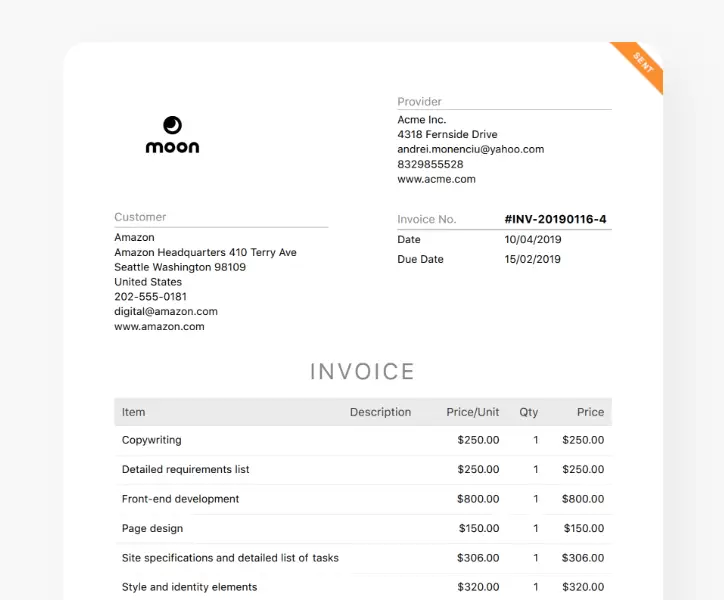724x600 pixels.
Task: Click the 'Due Date' label
Action: point(420,259)
